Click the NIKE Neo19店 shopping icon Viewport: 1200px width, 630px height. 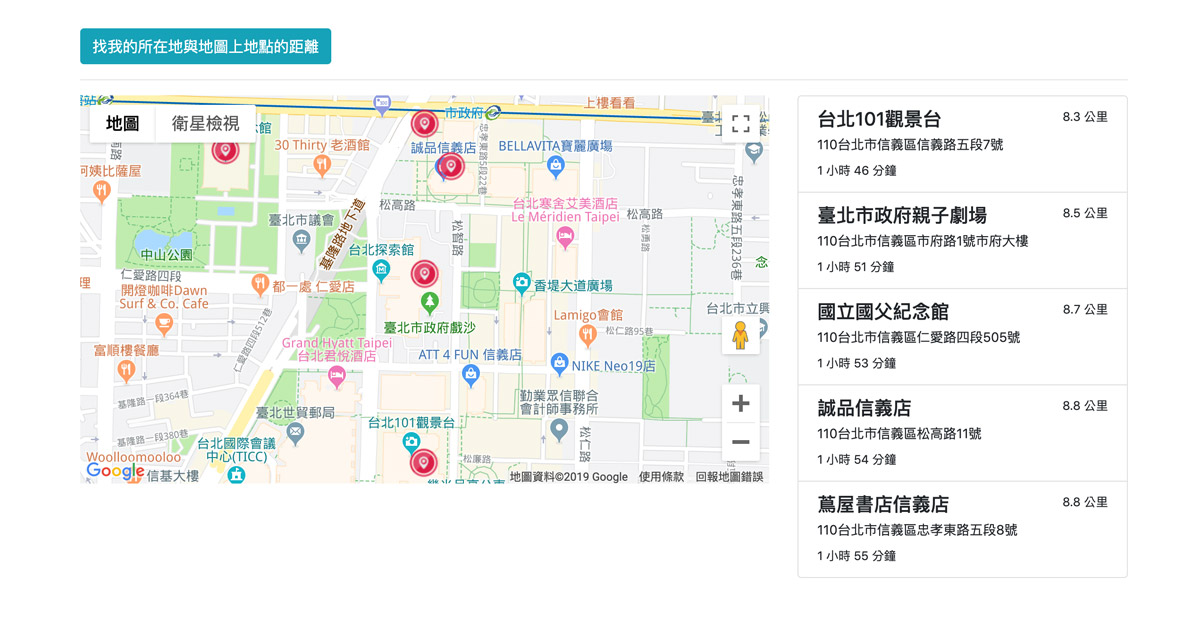[559, 364]
